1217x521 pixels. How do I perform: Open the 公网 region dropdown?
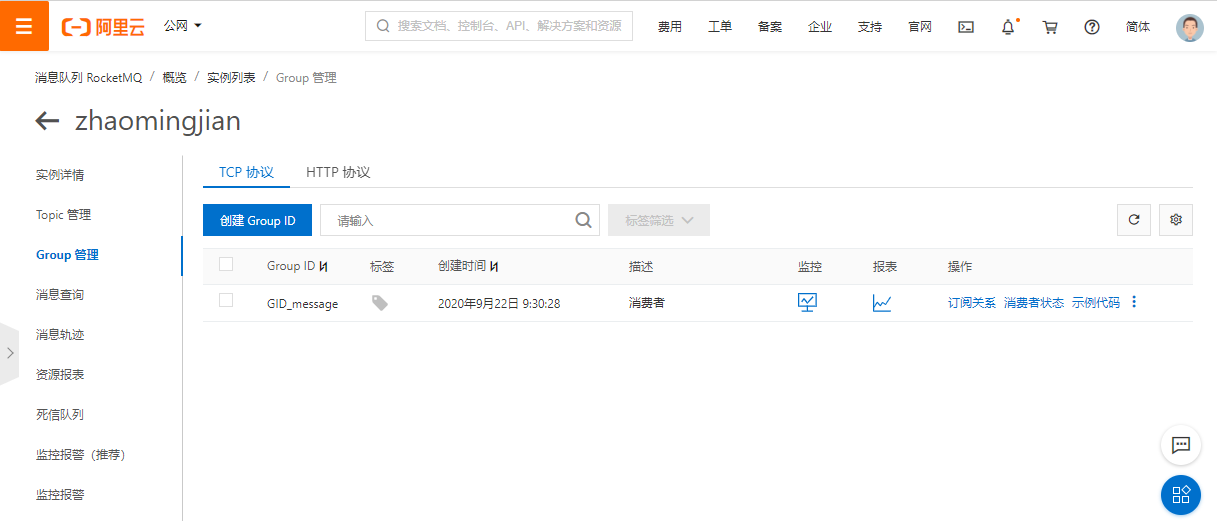(182, 25)
